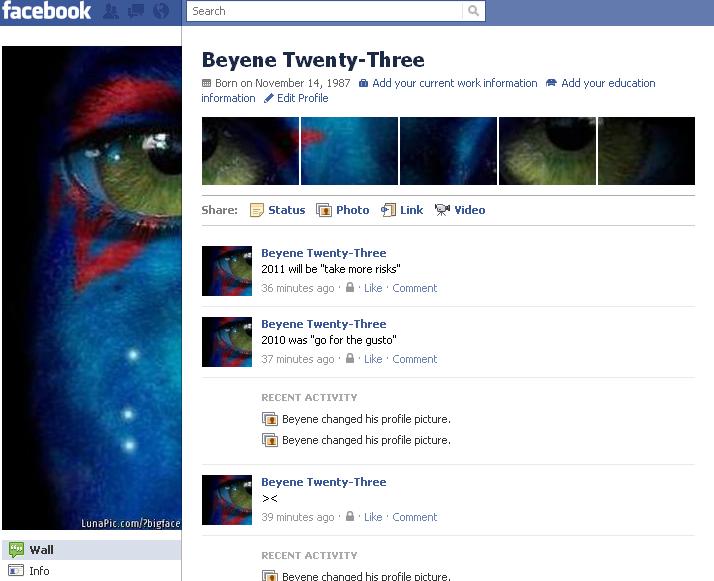Click first profile picture change activity icon
This screenshot has width=714, height=581.
[270, 419]
